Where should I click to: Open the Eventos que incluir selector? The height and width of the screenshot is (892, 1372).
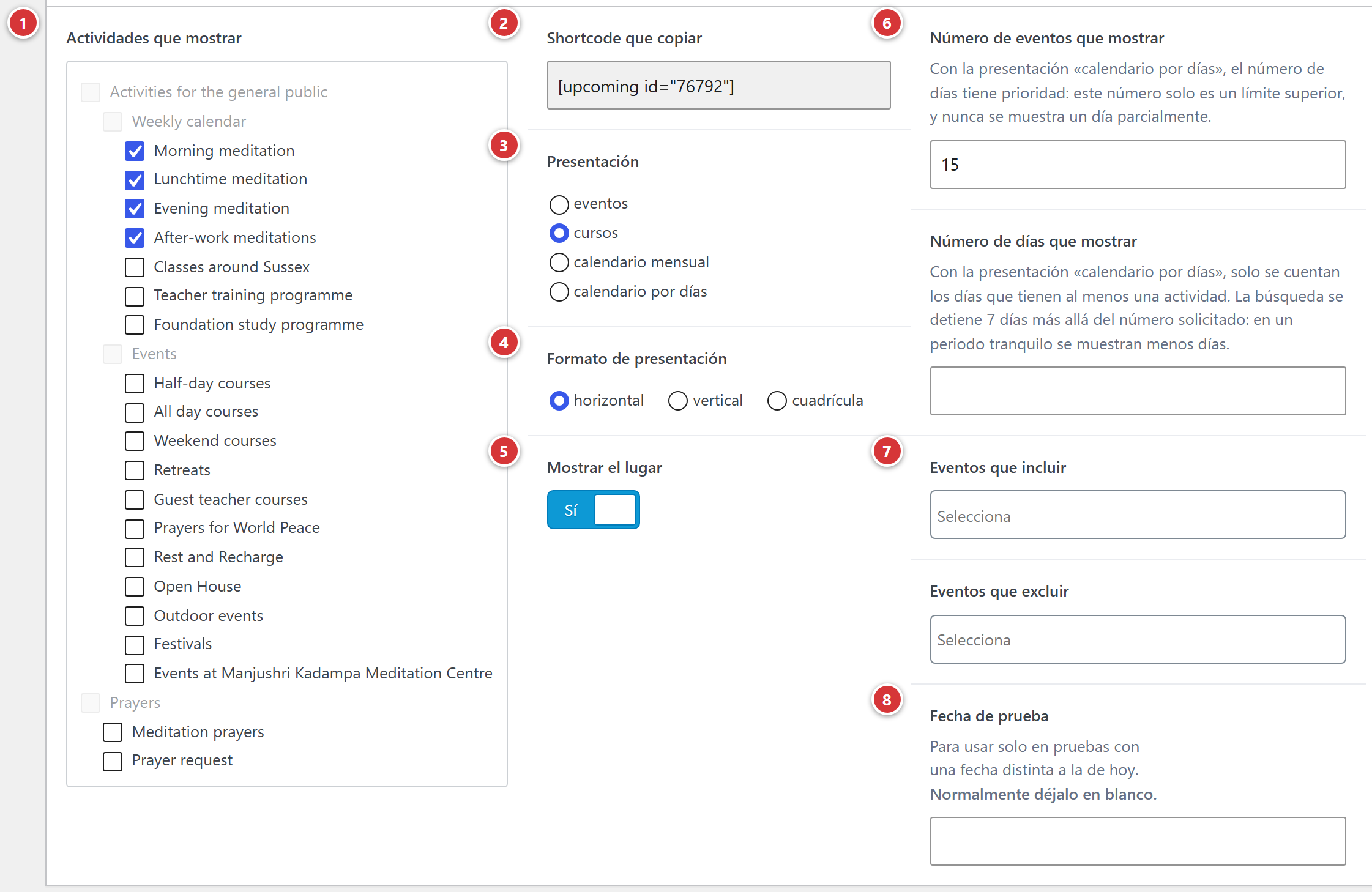pos(1138,515)
